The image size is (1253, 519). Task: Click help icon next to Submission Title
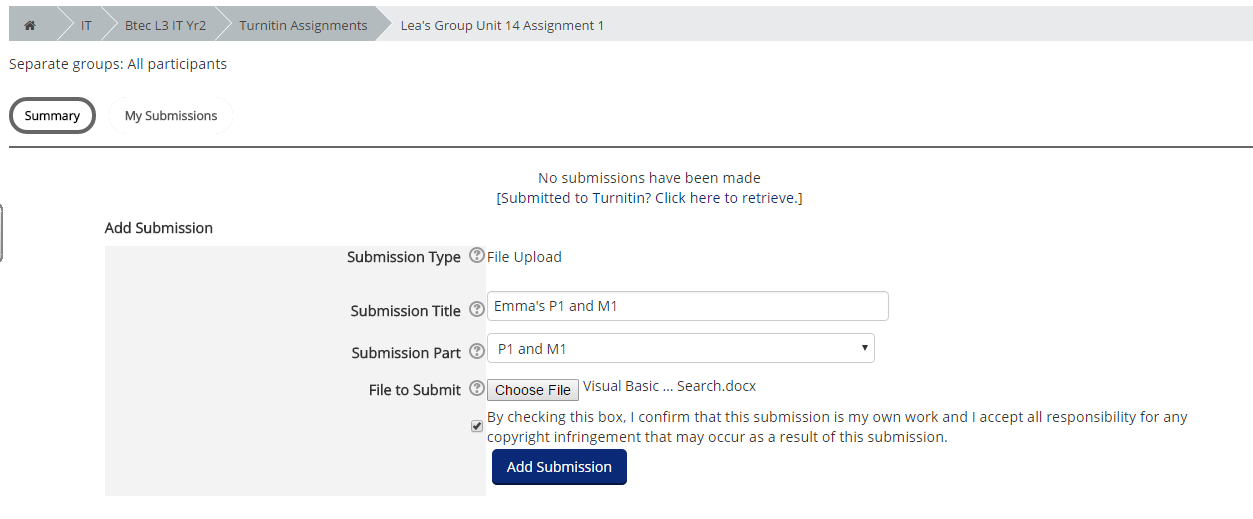(x=476, y=309)
